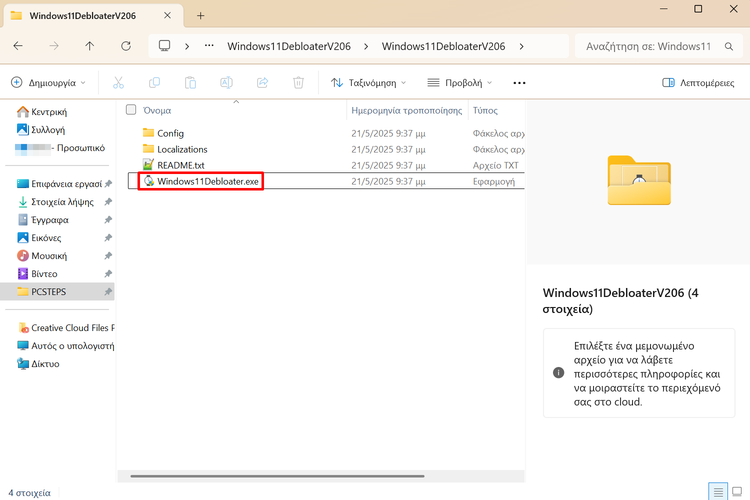Click first Windows11DebloaterV206 breadcrumb

[x=289, y=46]
